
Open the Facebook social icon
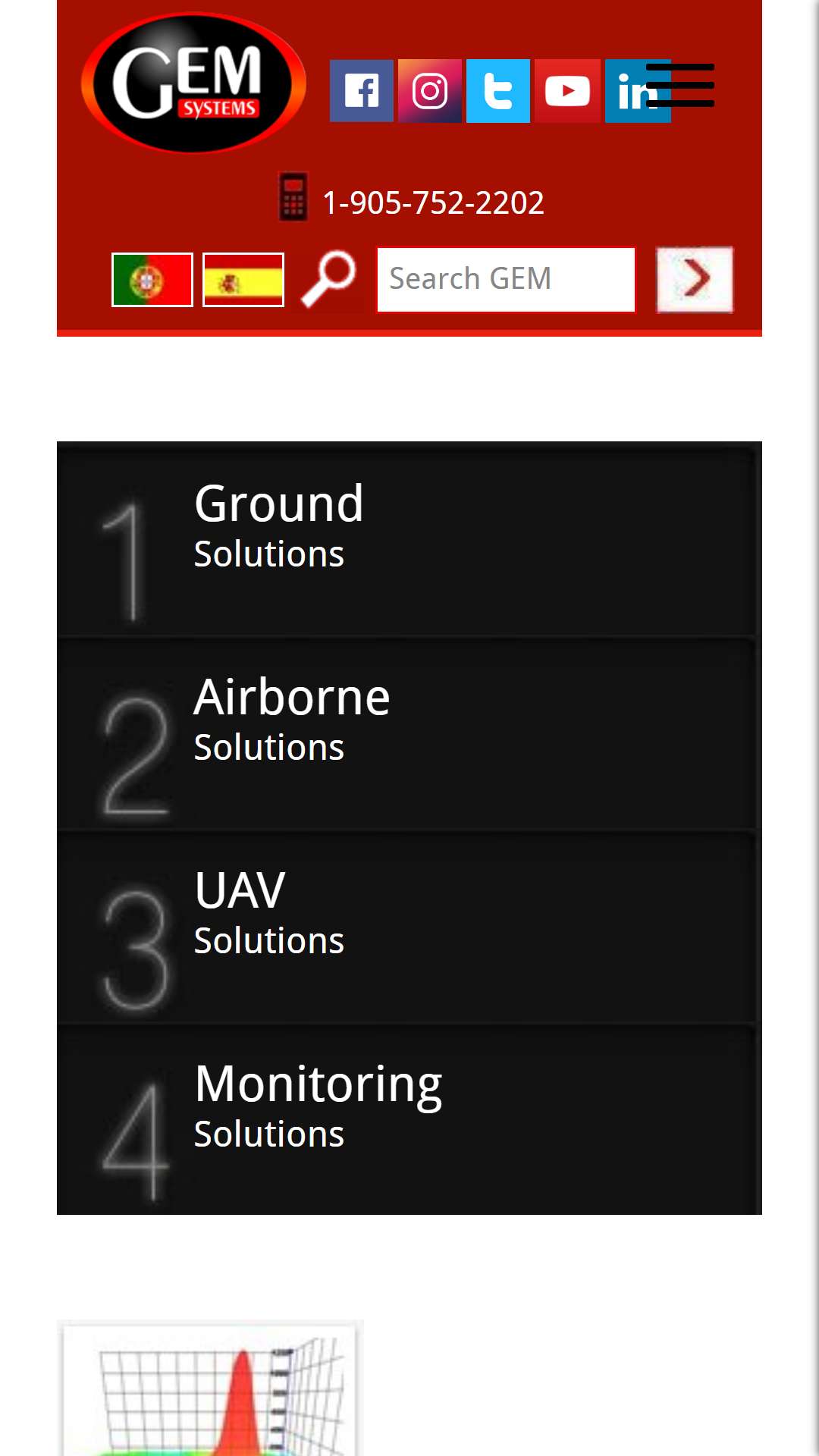361,91
